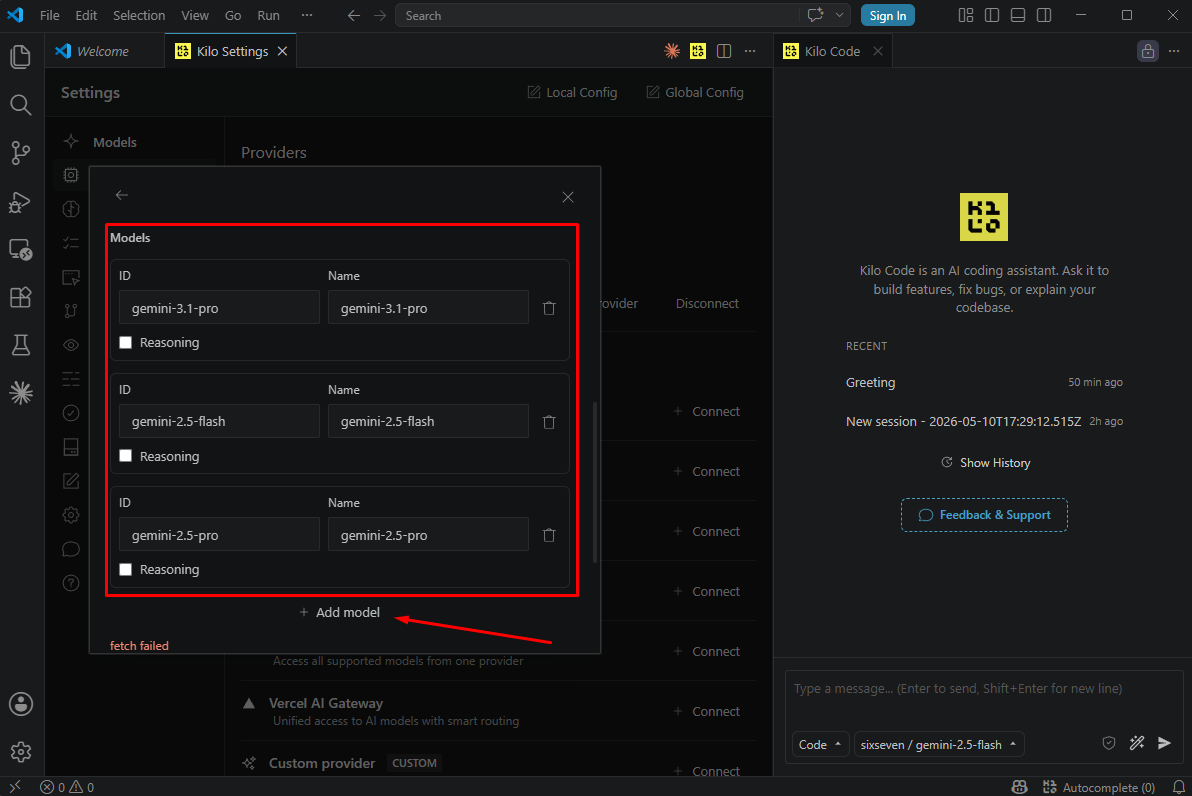Image resolution: width=1192 pixels, height=796 pixels.
Task: Close the provider models dialog
Action: click(568, 197)
